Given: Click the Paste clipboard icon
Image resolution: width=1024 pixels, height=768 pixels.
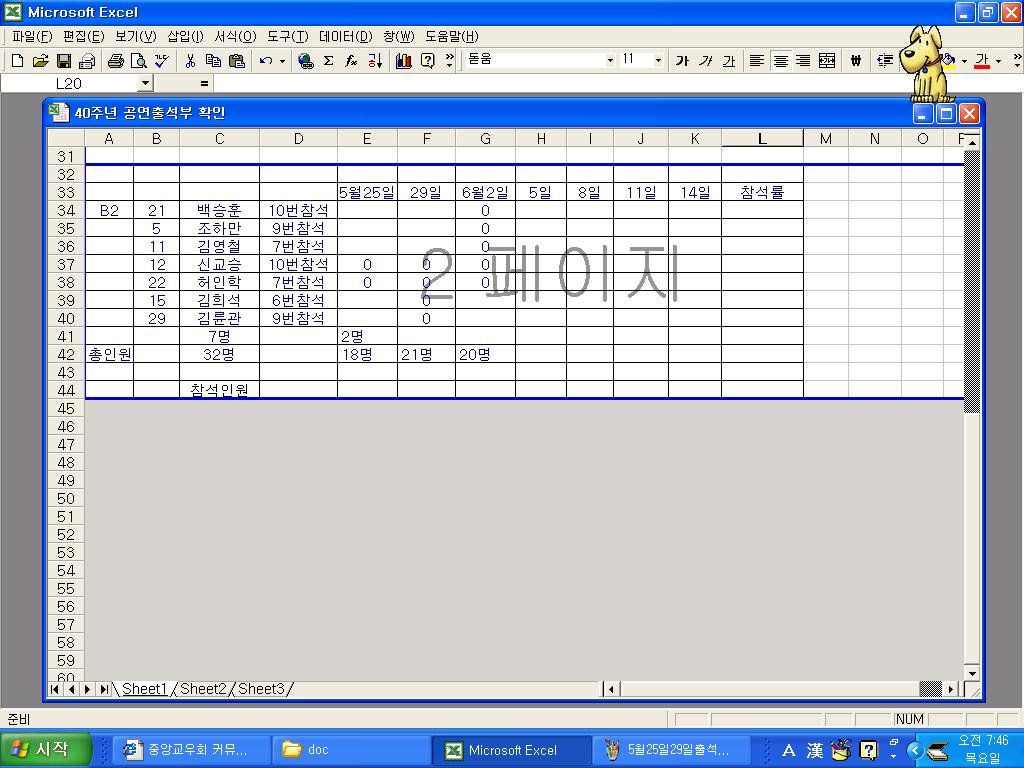Looking at the screenshot, I should point(236,61).
